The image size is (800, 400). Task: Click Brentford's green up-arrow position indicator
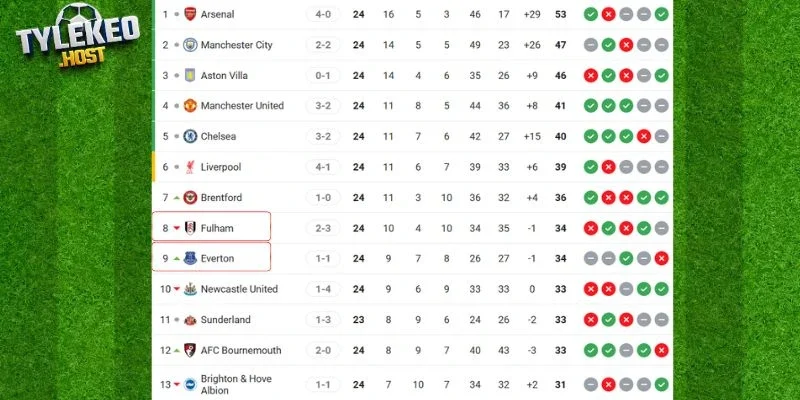(177, 198)
